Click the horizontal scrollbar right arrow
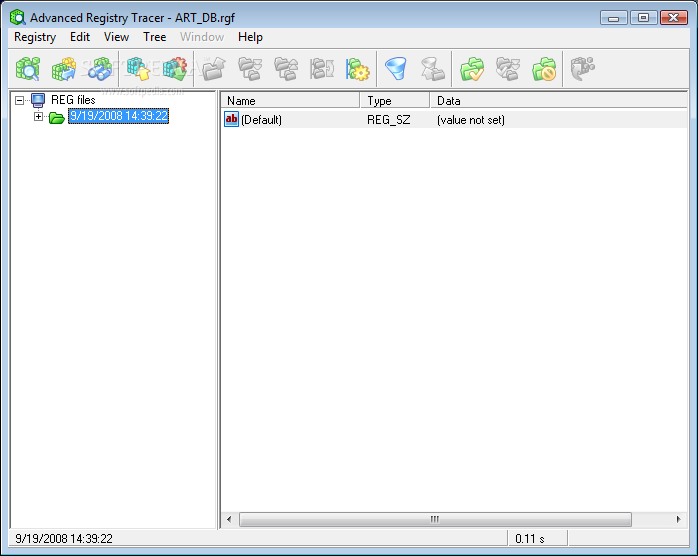 (678, 519)
